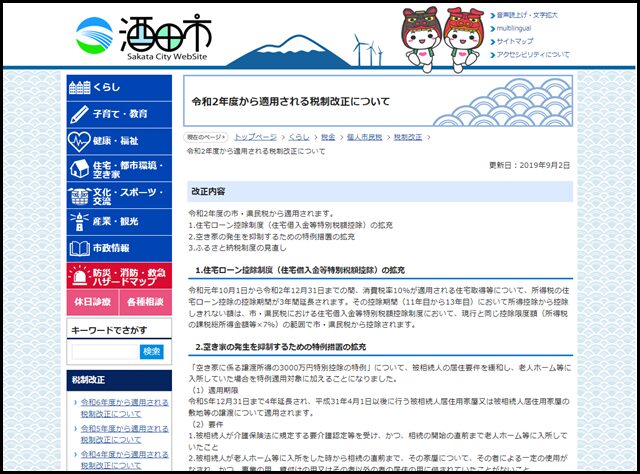This screenshot has height=474, width=640.
Task: Click the icon for 文化・スポーツ・交流
Action: (x=79, y=196)
